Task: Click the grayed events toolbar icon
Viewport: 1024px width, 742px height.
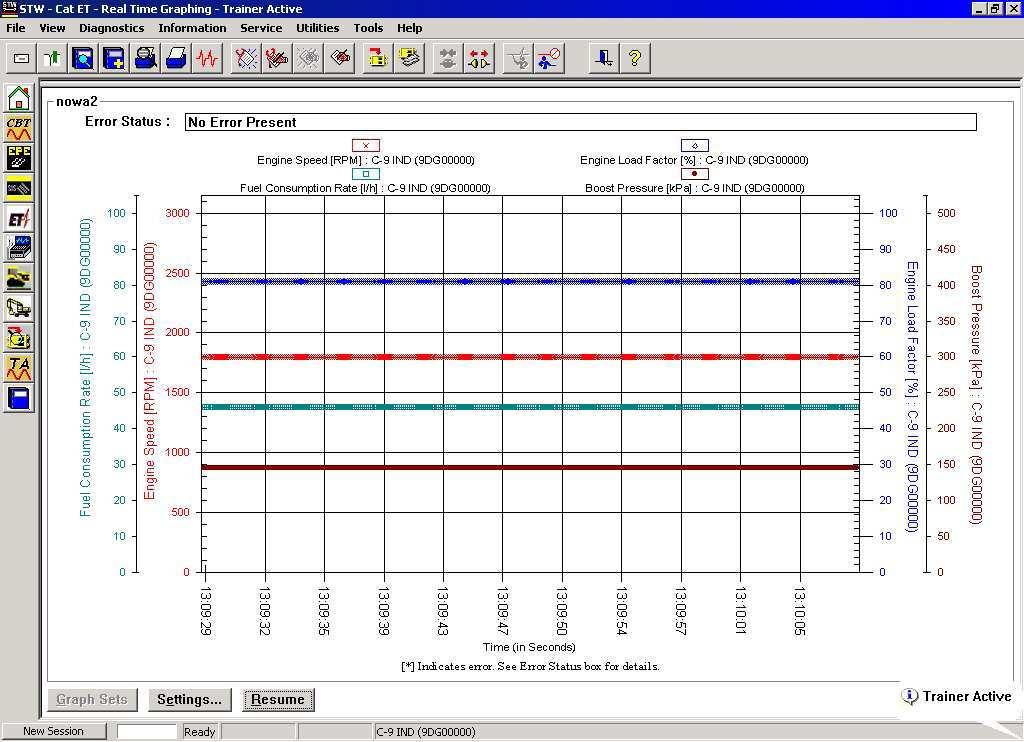Action: pos(308,59)
